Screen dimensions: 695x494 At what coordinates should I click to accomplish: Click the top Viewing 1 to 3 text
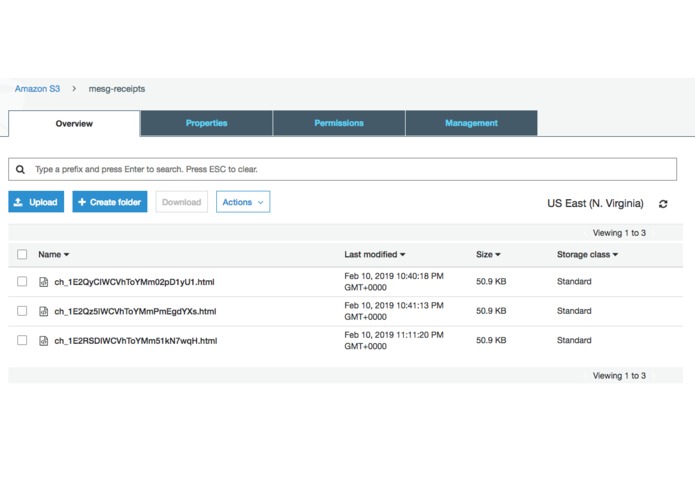click(x=619, y=233)
